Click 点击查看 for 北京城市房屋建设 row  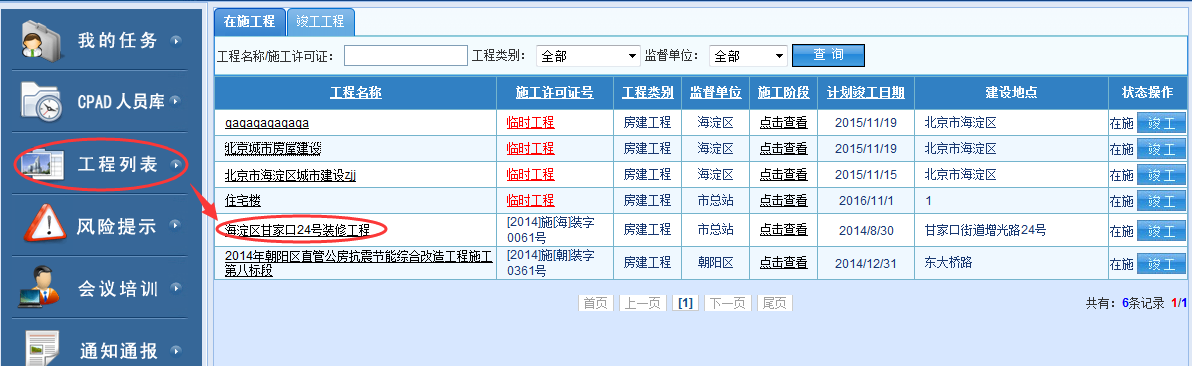coord(783,148)
